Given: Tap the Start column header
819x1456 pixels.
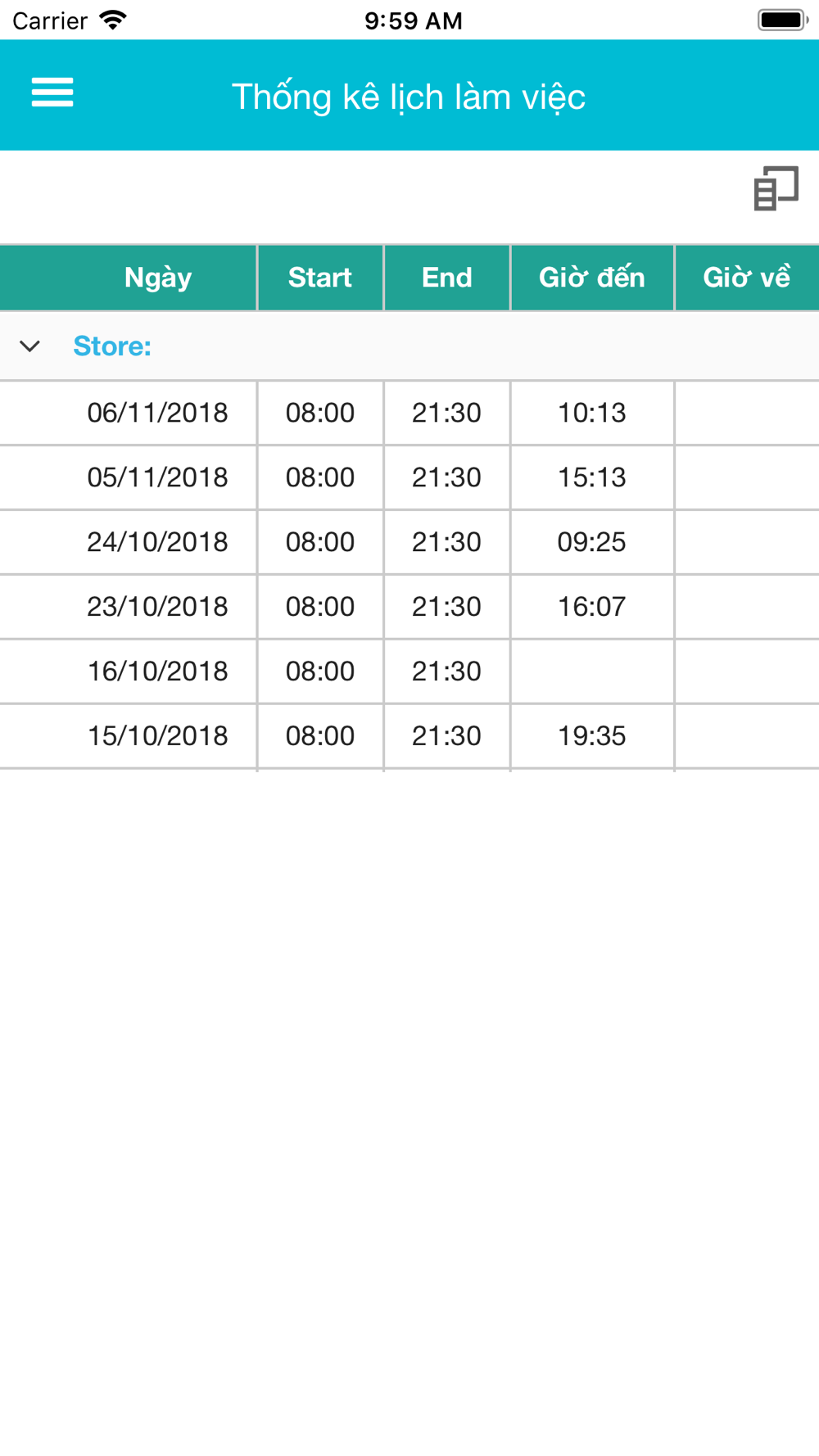Looking at the screenshot, I should (320, 278).
